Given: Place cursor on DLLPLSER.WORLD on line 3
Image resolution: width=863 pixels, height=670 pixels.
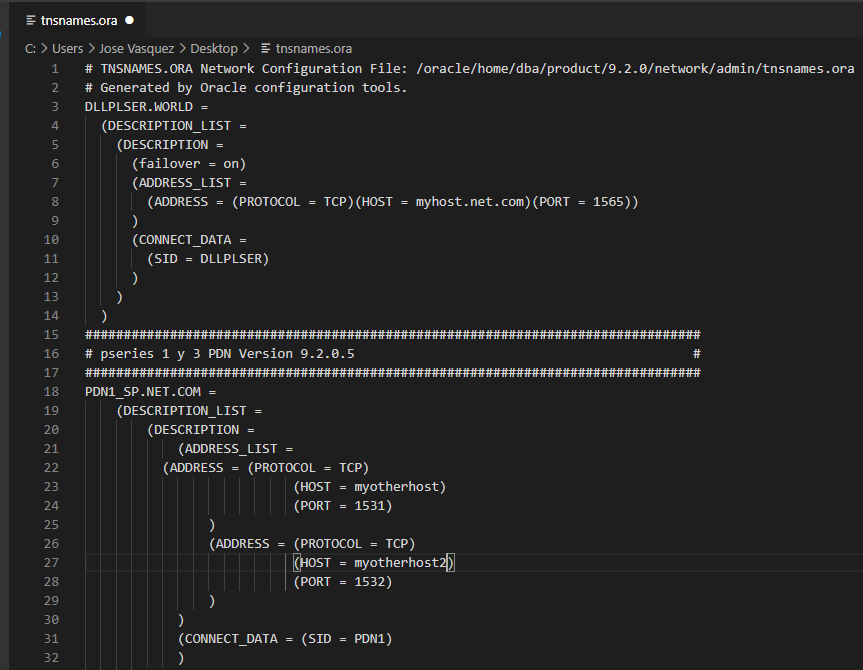Looking at the screenshot, I should [140, 106].
